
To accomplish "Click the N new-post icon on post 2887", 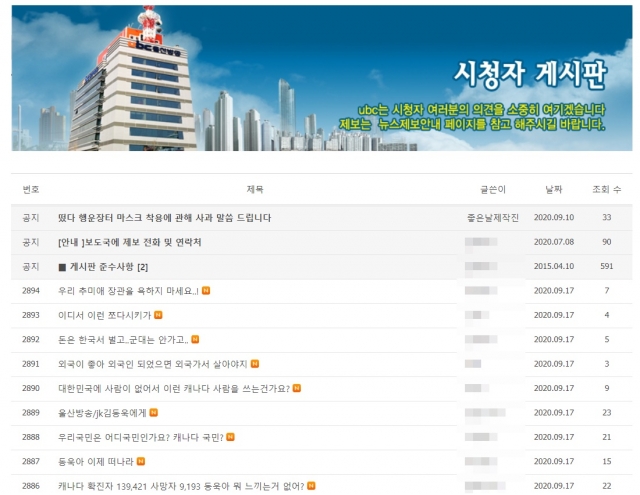I will click(x=141, y=462).
